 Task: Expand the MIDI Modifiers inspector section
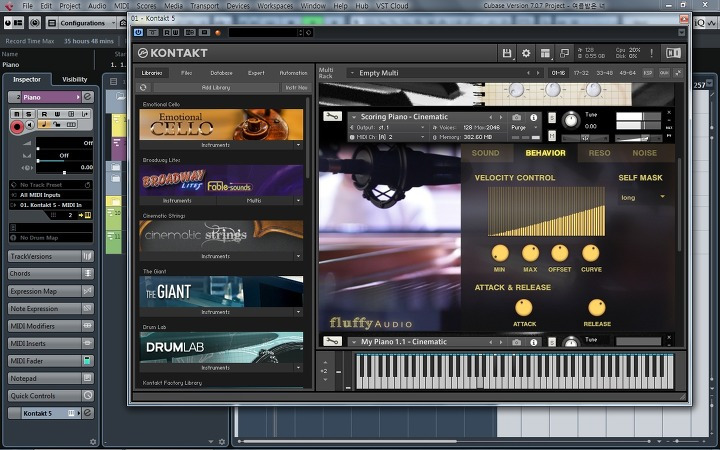coord(51,326)
